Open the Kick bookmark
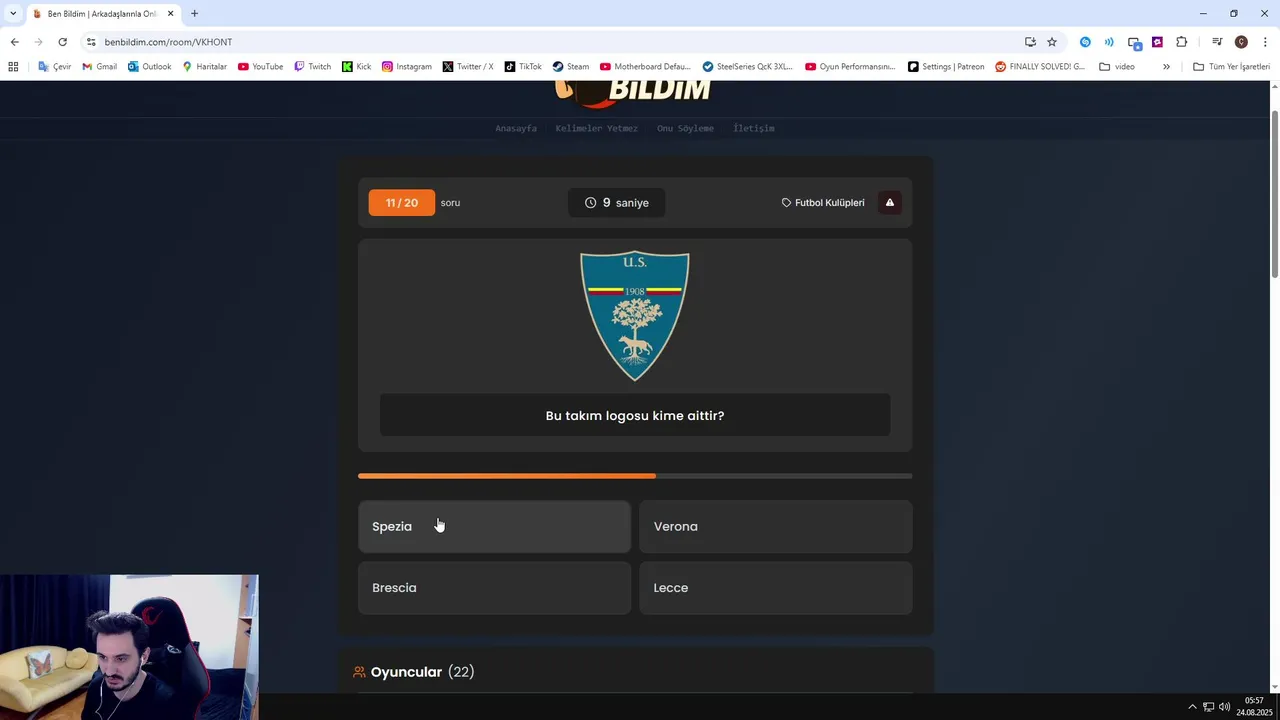The width and height of the screenshot is (1280, 720). click(x=356, y=67)
